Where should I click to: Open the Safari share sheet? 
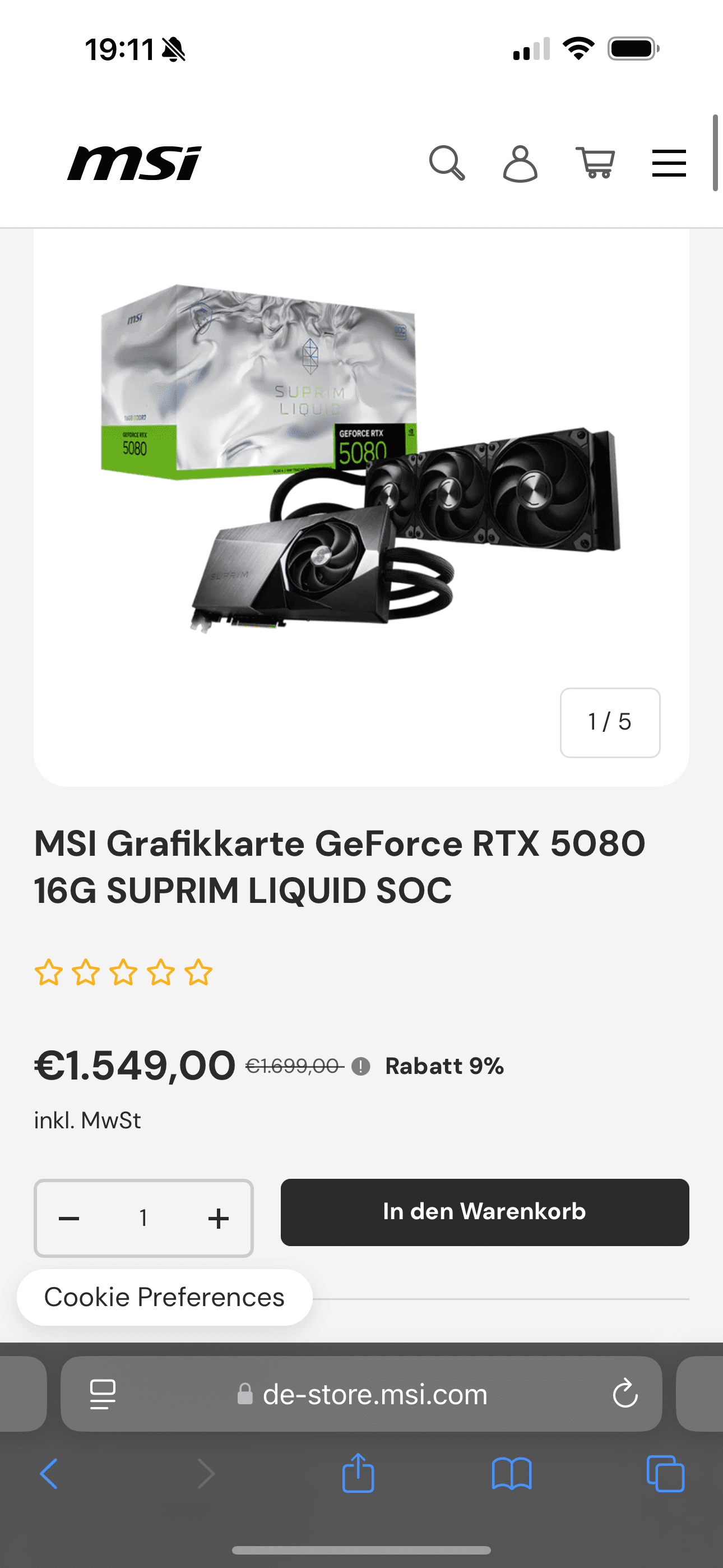point(358,1473)
